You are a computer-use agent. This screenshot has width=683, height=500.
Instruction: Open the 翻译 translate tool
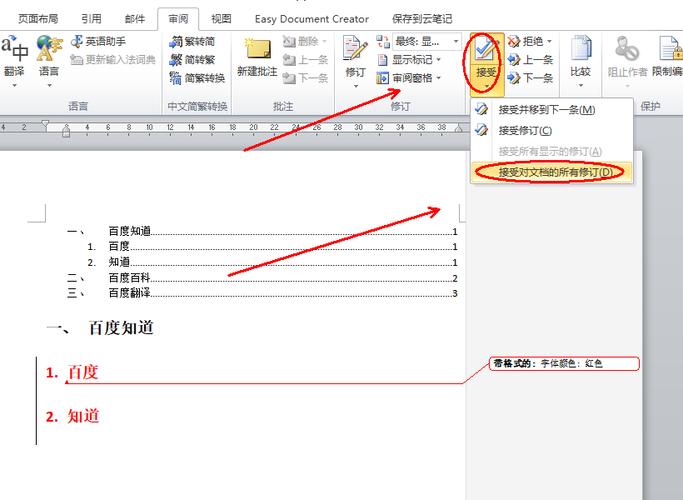tap(14, 54)
